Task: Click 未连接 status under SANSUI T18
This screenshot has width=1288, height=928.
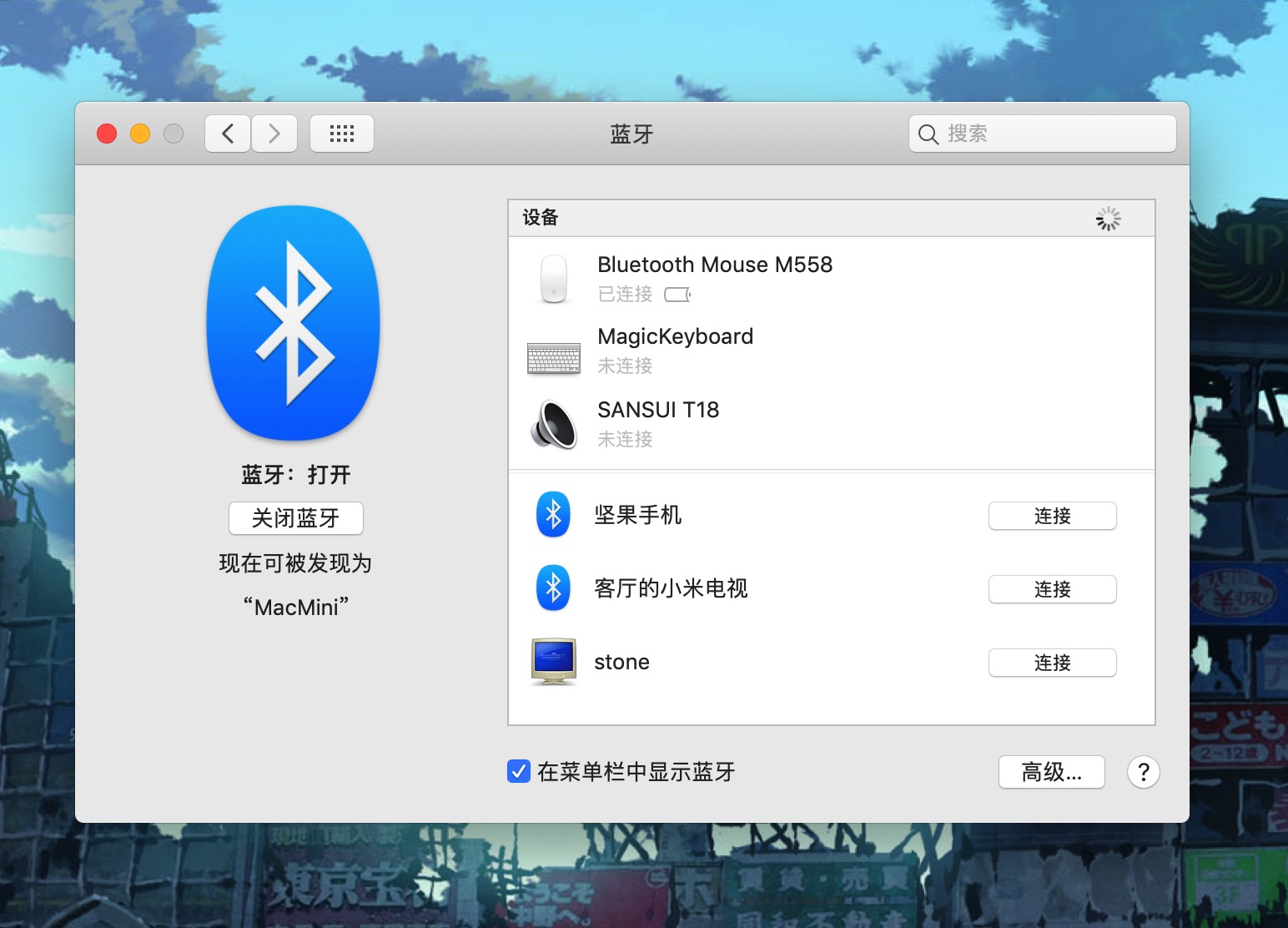Action: coord(625,439)
